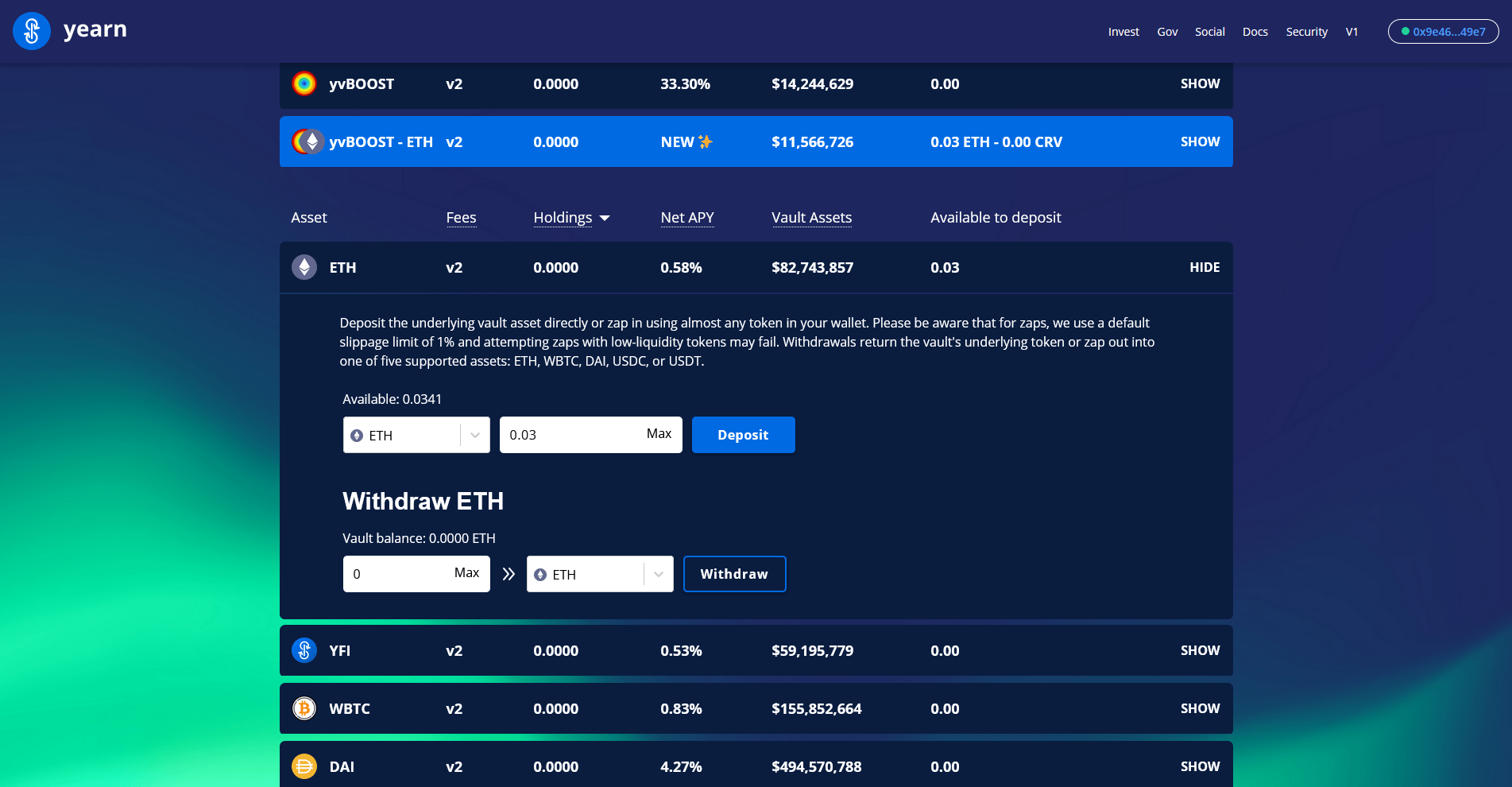Screen dimensions: 1512x787
Task: Click the yvBOOST - ETH pair icon
Action: click(x=307, y=142)
